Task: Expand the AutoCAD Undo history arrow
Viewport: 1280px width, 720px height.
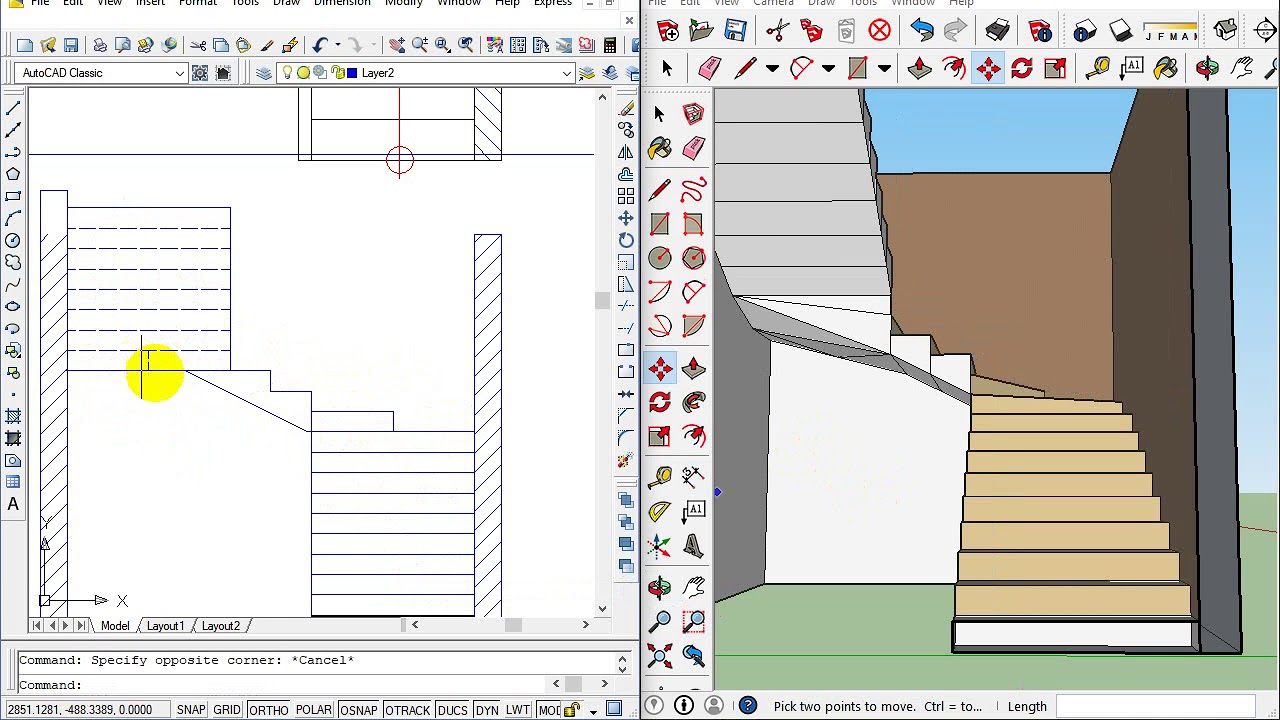Action: pos(337,45)
